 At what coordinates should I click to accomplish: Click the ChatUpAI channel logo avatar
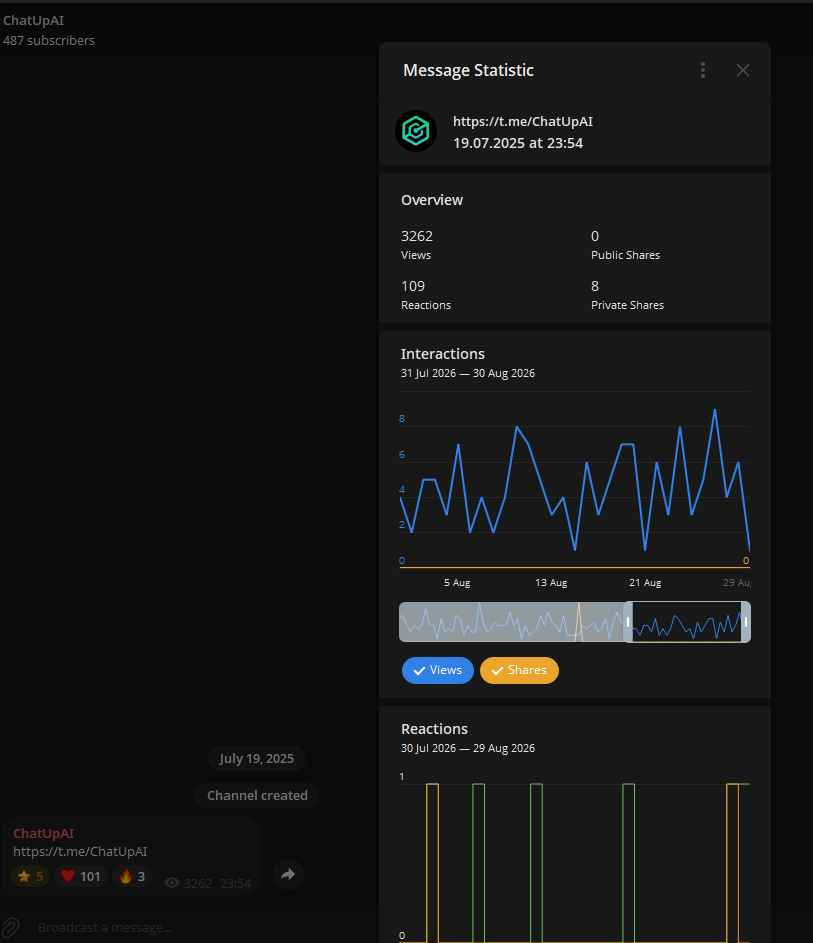[x=416, y=131]
